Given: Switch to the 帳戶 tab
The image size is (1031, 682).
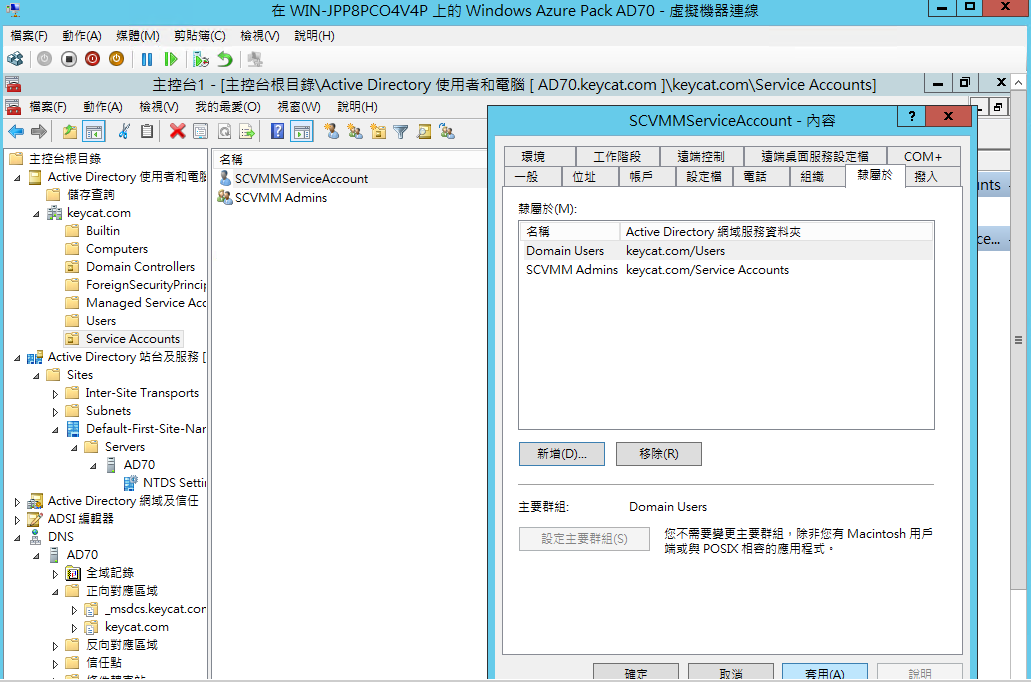Looking at the screenshot, I should [x=646, y=176].
